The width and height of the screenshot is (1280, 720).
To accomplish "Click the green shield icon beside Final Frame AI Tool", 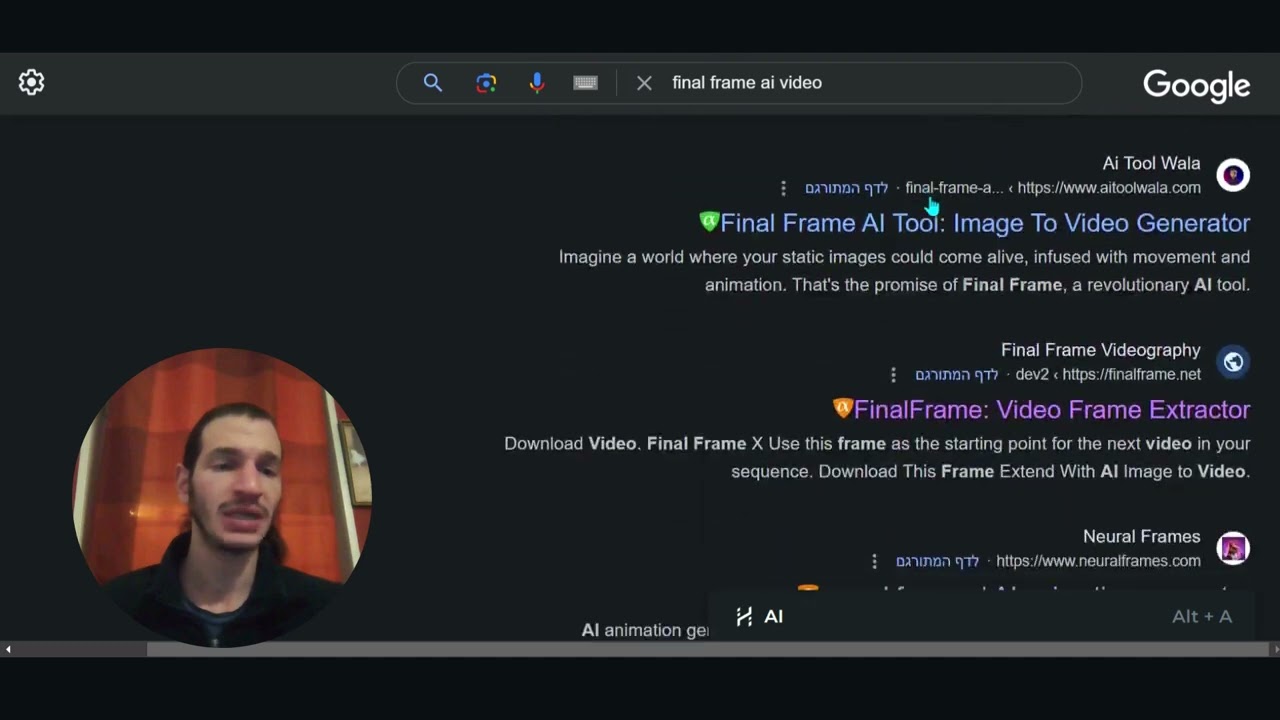I will 709,222.
